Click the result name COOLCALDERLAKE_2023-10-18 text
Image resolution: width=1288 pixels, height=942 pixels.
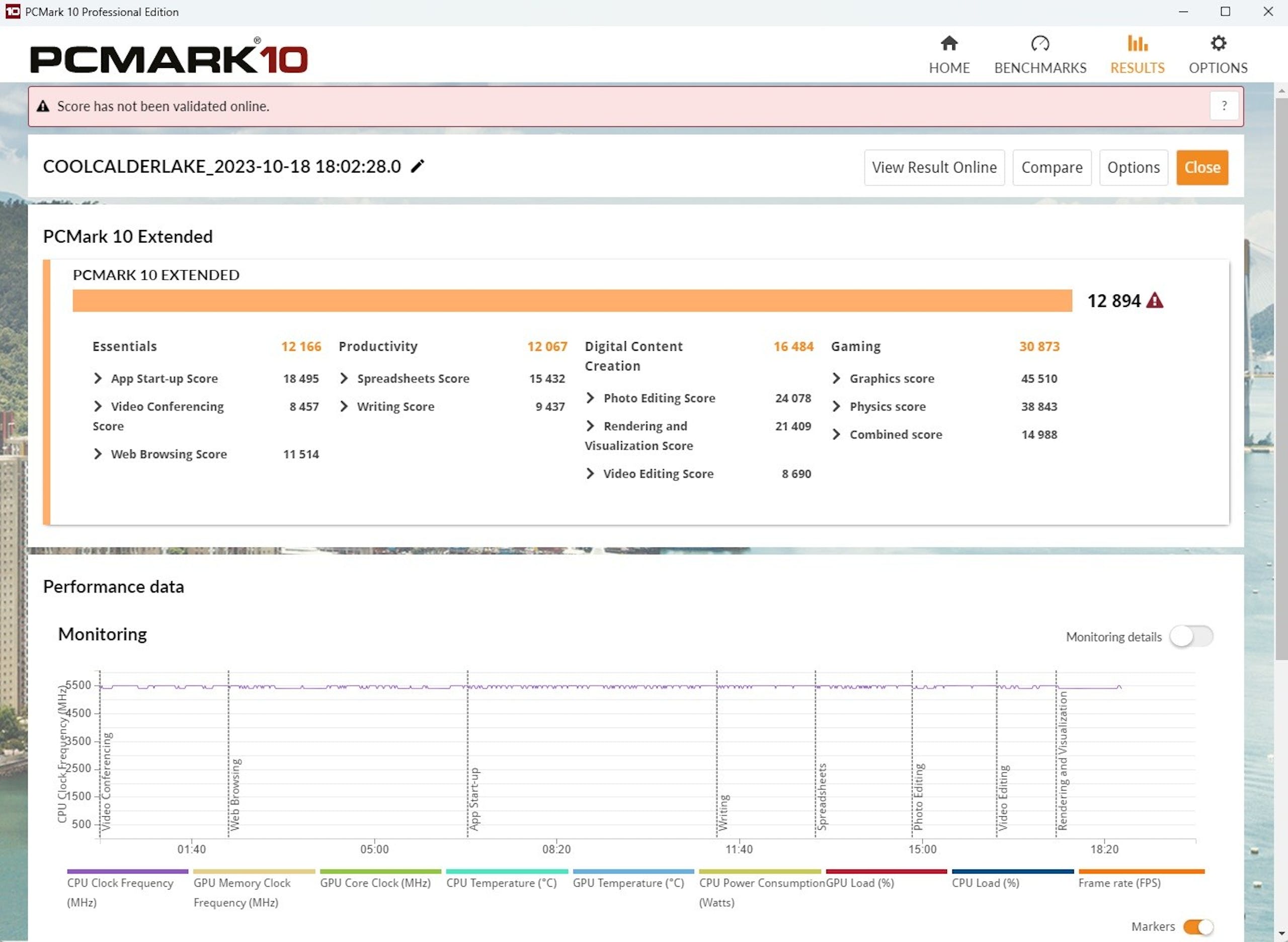point(222,167)
